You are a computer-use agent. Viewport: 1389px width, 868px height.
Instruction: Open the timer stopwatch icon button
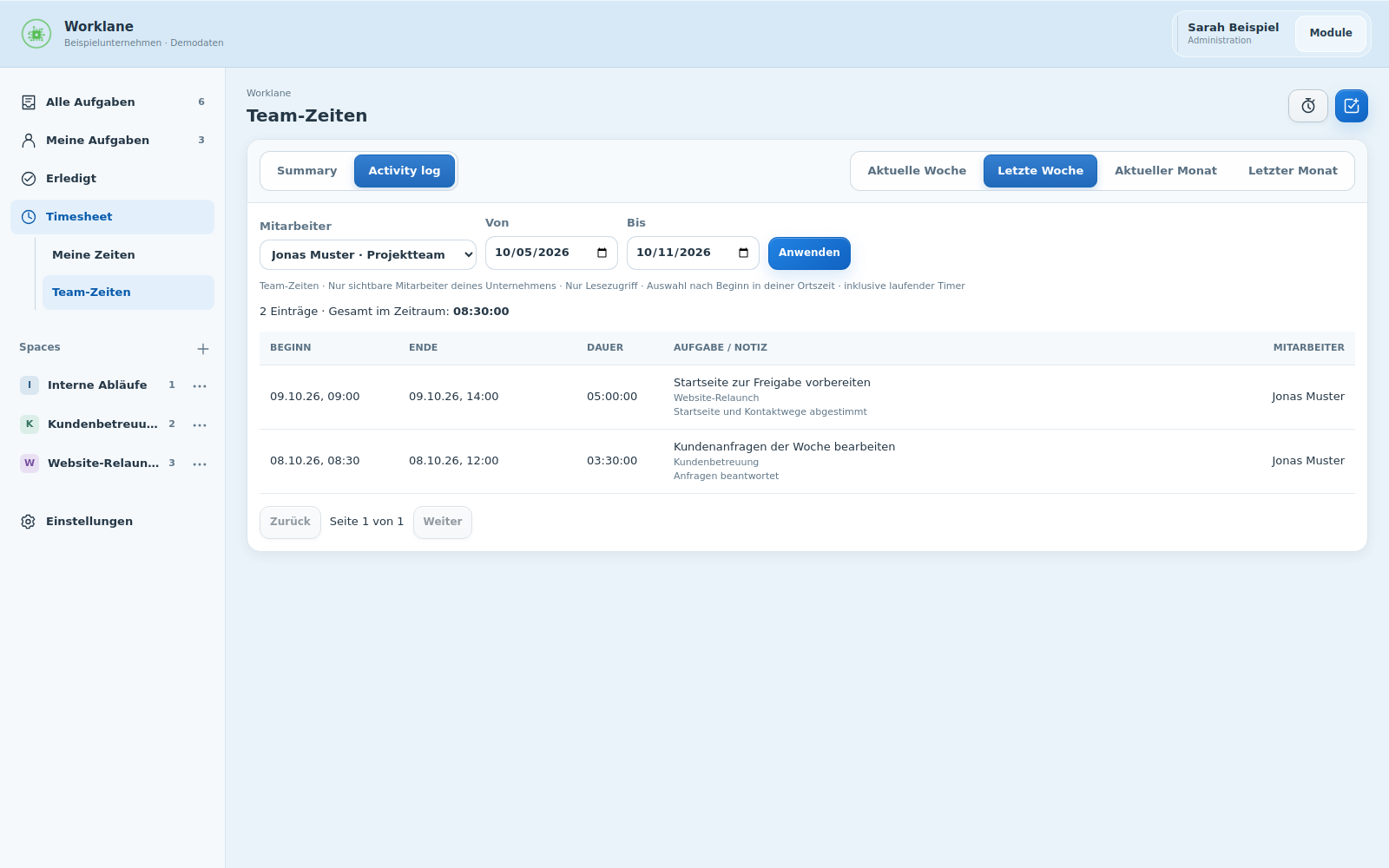tap(1308, 106)
